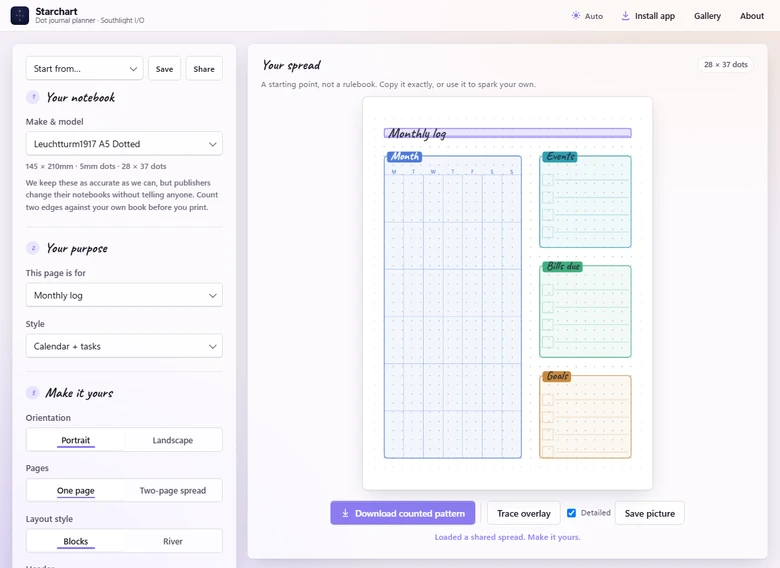Click the step 3 badge beside Make it yours
Viewport: 780px width, 568px height.
pyautogui.click(x=33, y=393)
